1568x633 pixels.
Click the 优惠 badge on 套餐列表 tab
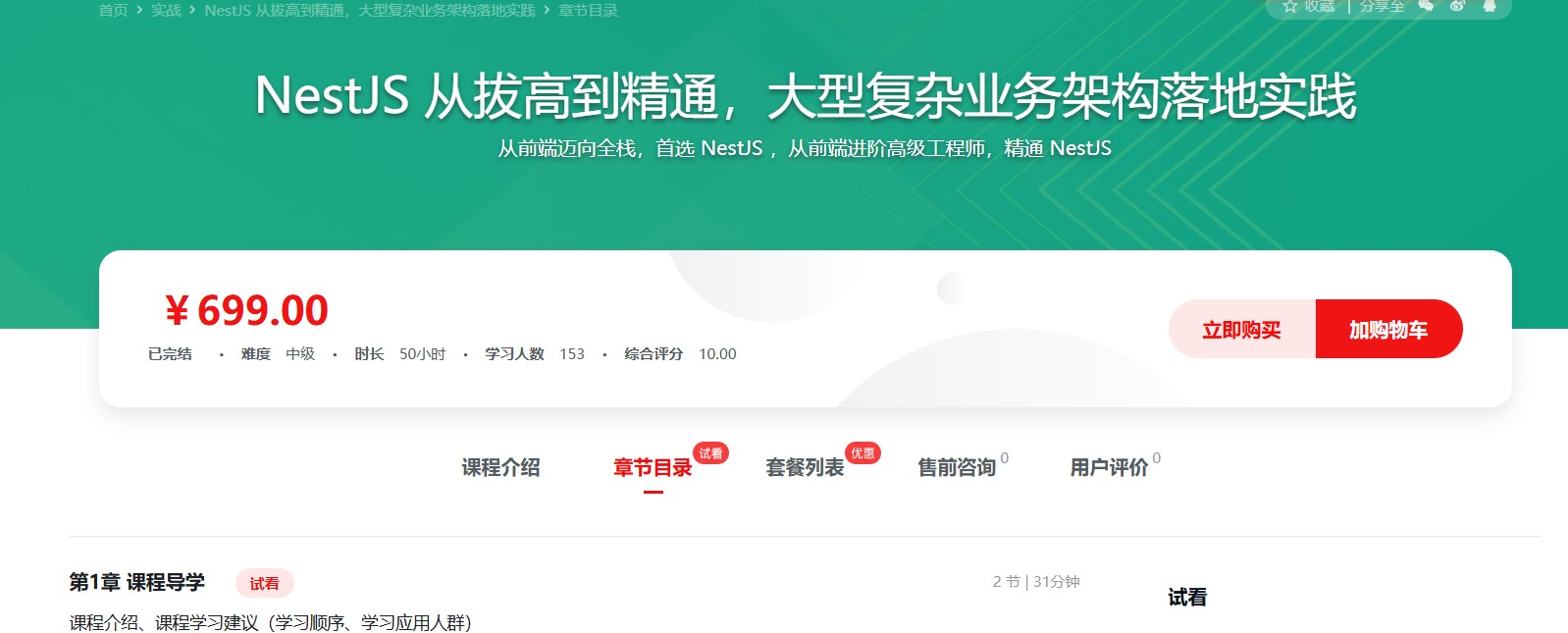862,453
